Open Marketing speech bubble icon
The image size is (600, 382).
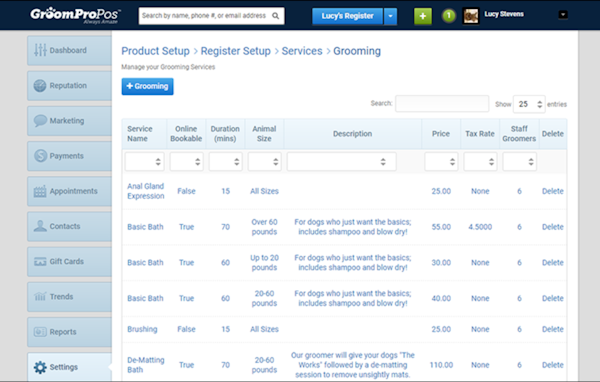click(x=40, y=121)
